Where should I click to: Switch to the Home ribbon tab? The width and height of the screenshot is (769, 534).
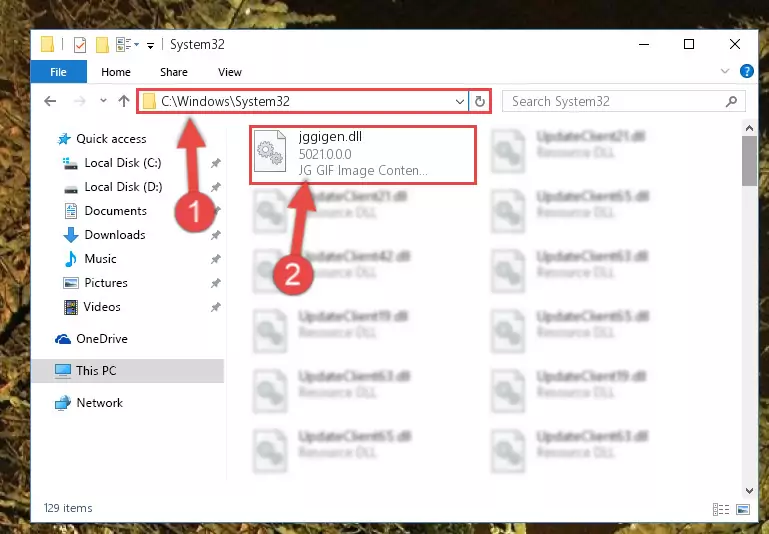pos(116,72)
